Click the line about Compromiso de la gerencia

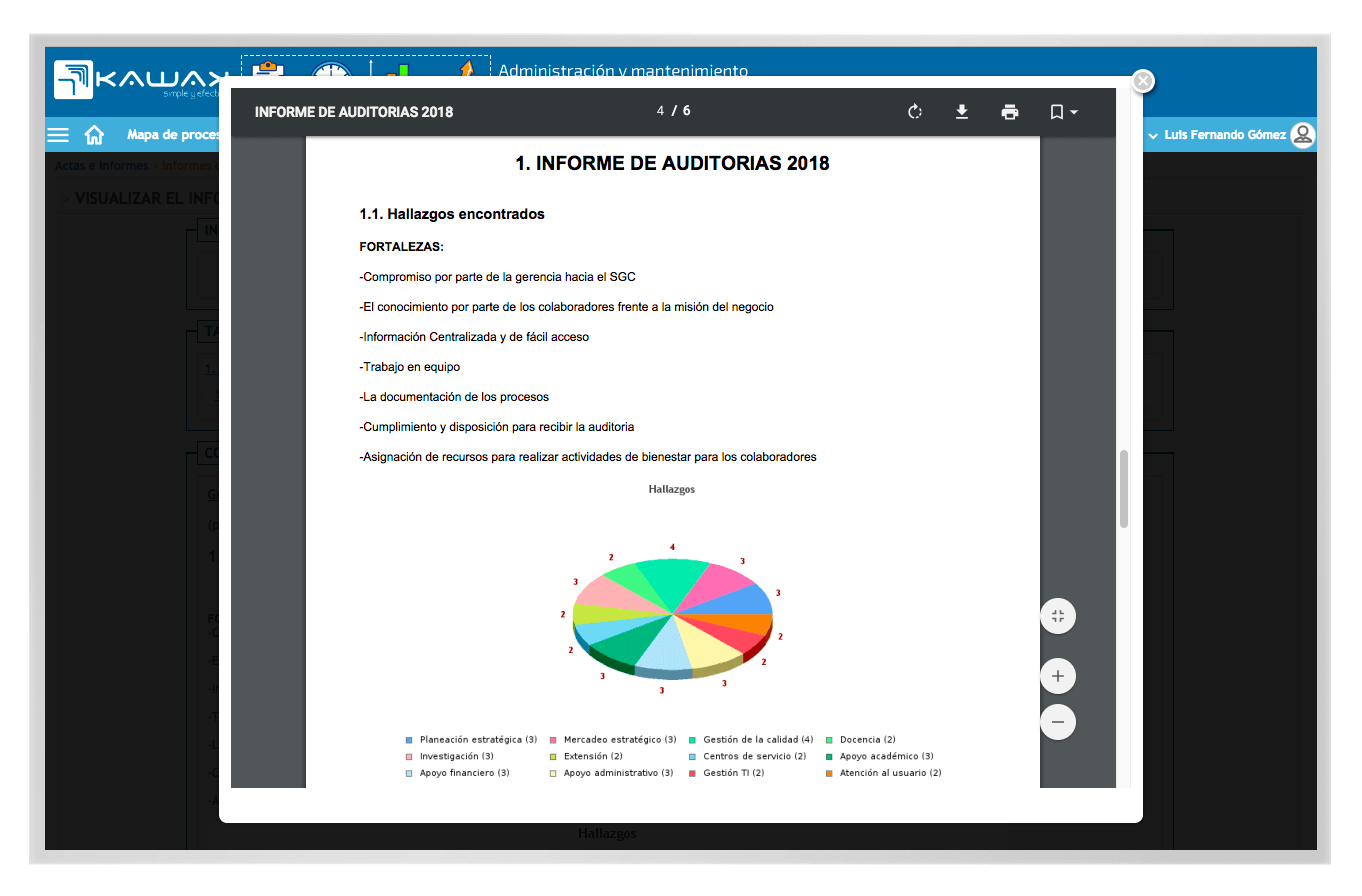pos(497,277)
